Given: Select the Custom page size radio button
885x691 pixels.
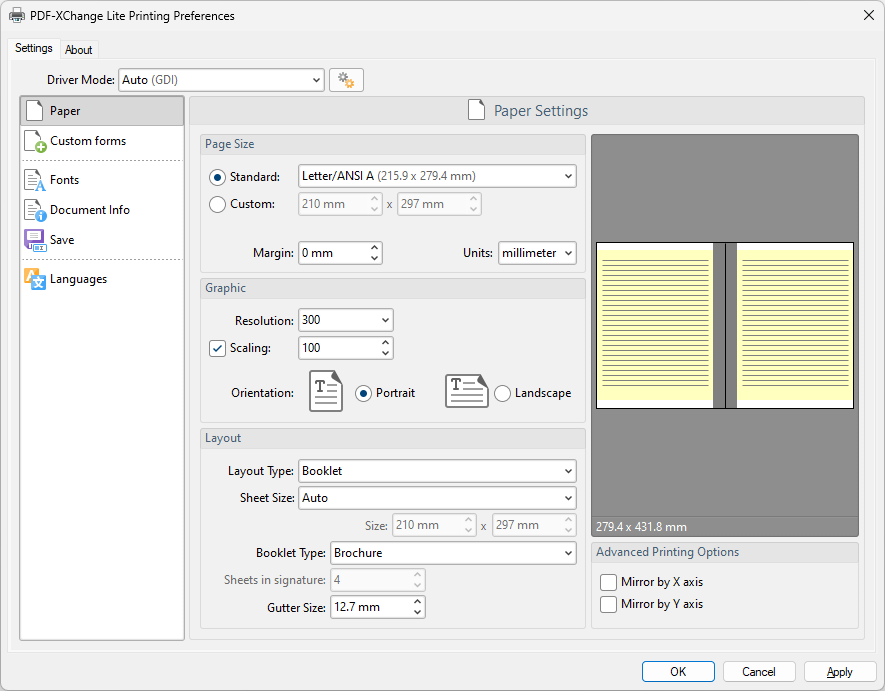Looking at the screenshot, I should coord(217,204).
